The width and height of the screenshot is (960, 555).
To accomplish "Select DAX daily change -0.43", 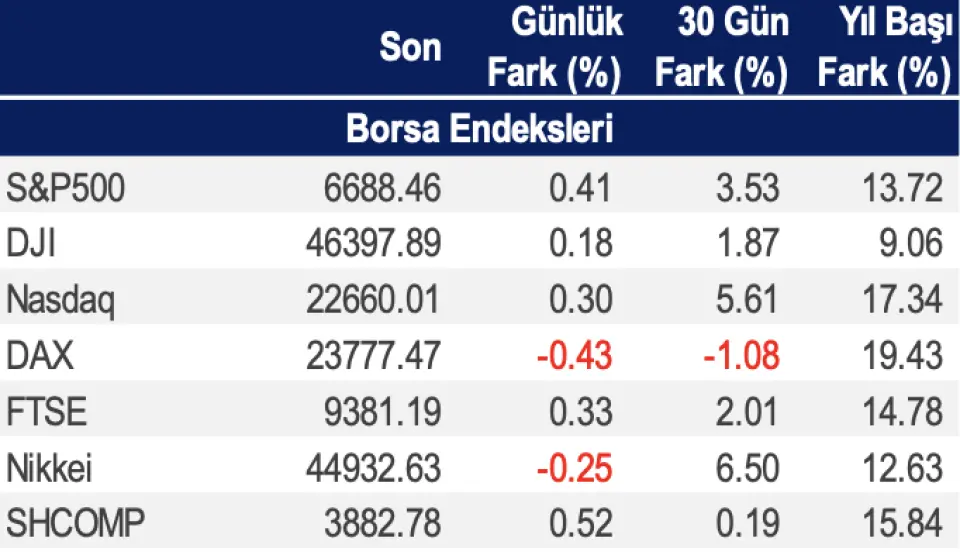I will tap(573, 356).
